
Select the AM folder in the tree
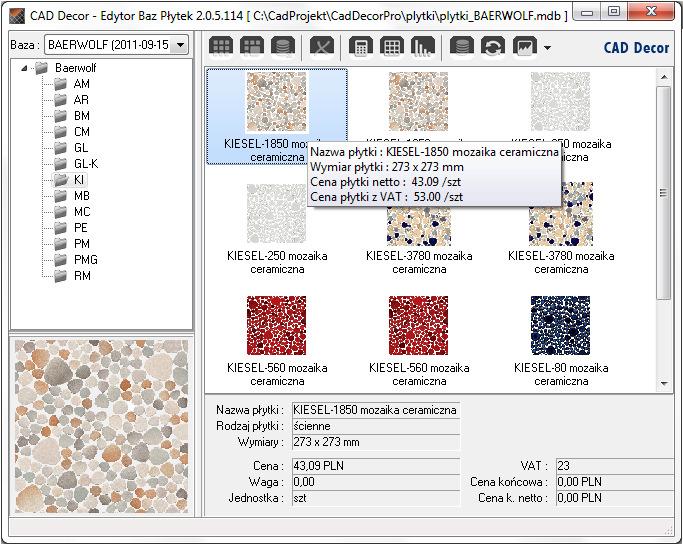(81, 84)
